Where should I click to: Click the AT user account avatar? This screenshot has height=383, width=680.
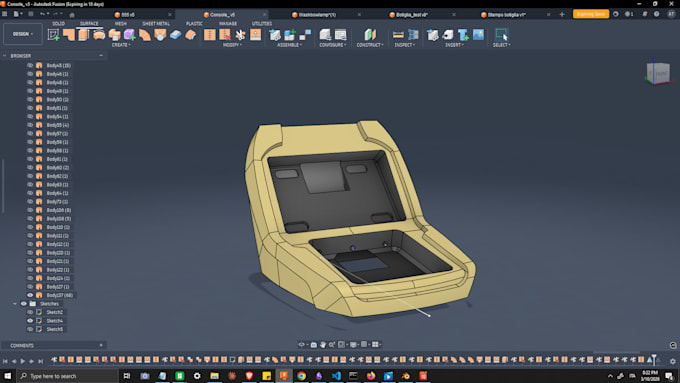coord(671,14)
